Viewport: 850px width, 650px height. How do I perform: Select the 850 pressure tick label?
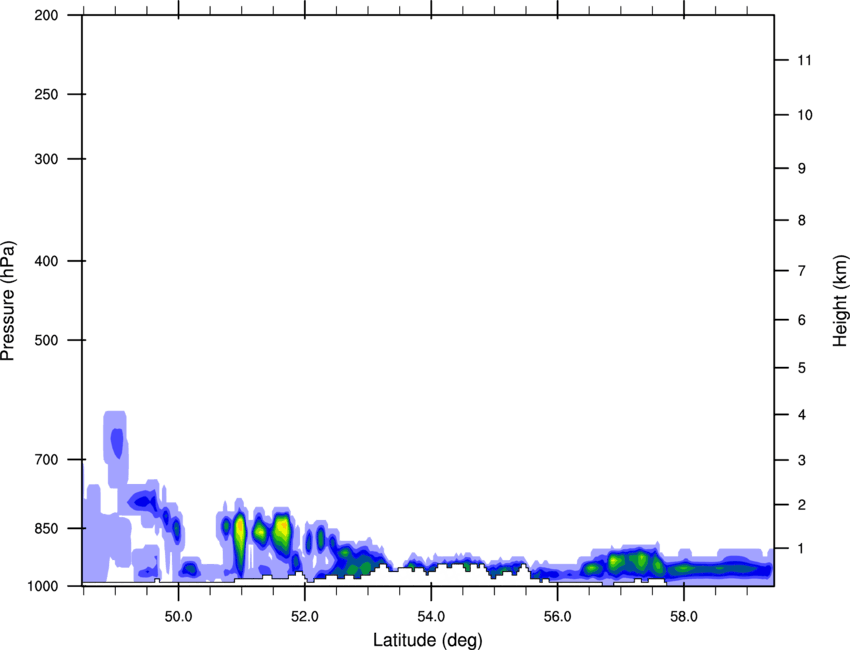point(46,528)
